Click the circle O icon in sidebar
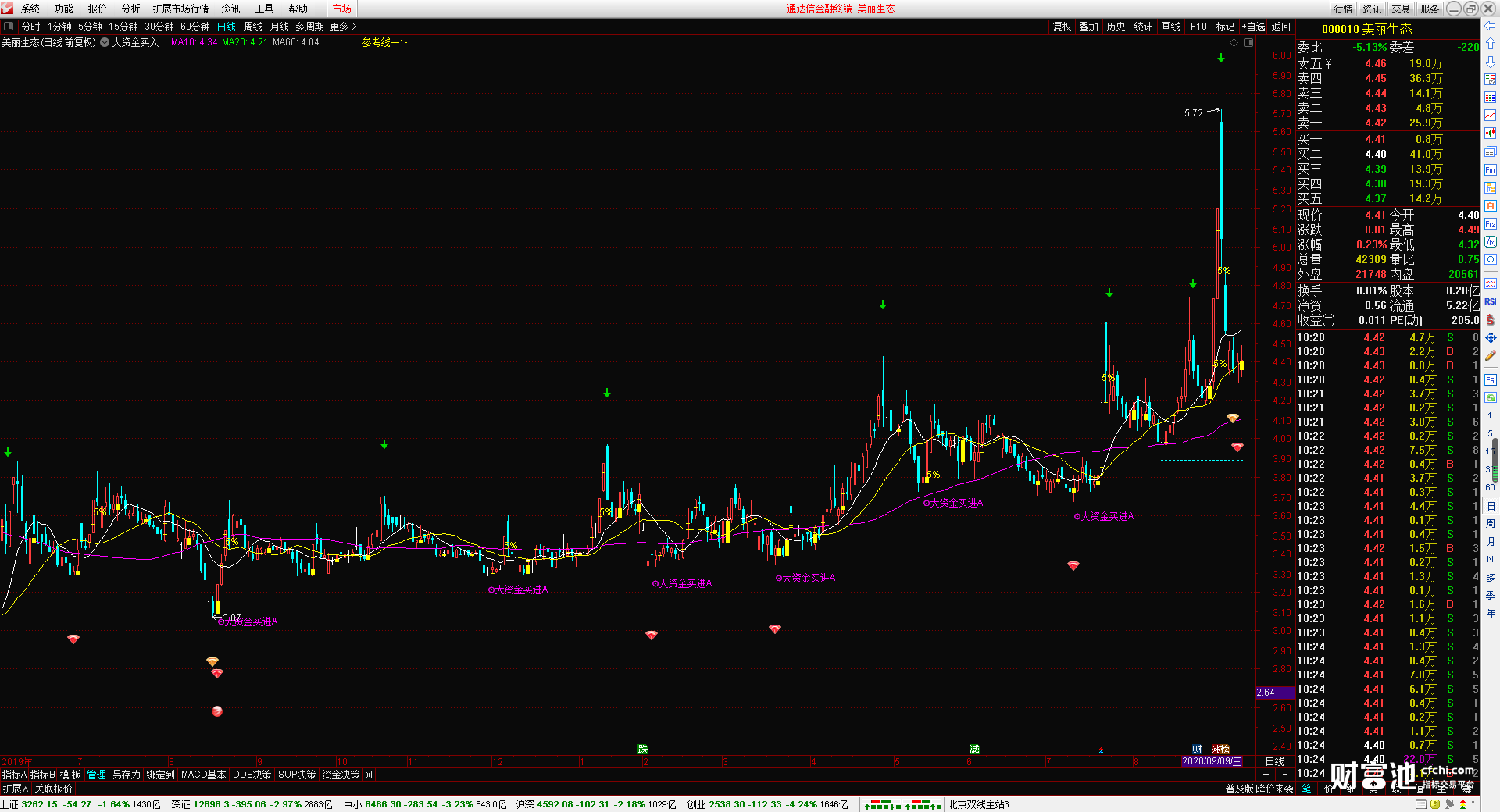 [1490, 259]
